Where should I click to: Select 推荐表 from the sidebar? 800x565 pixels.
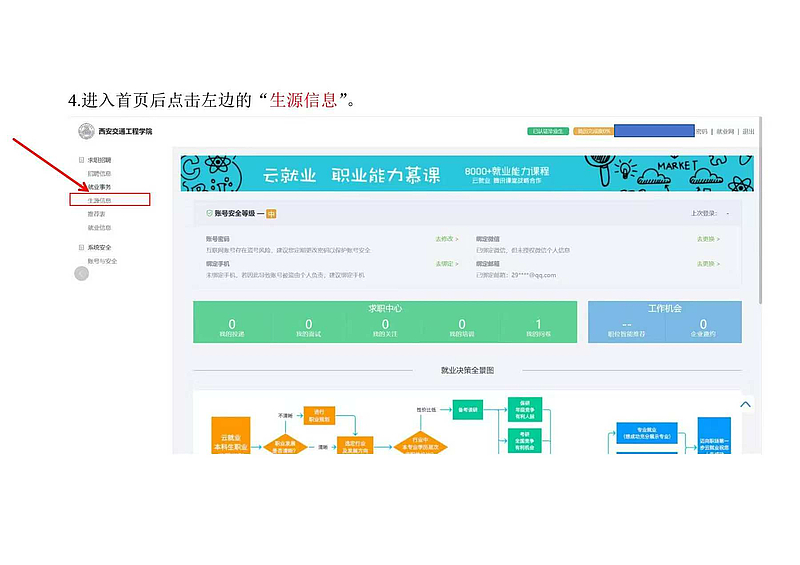point(96,214)
